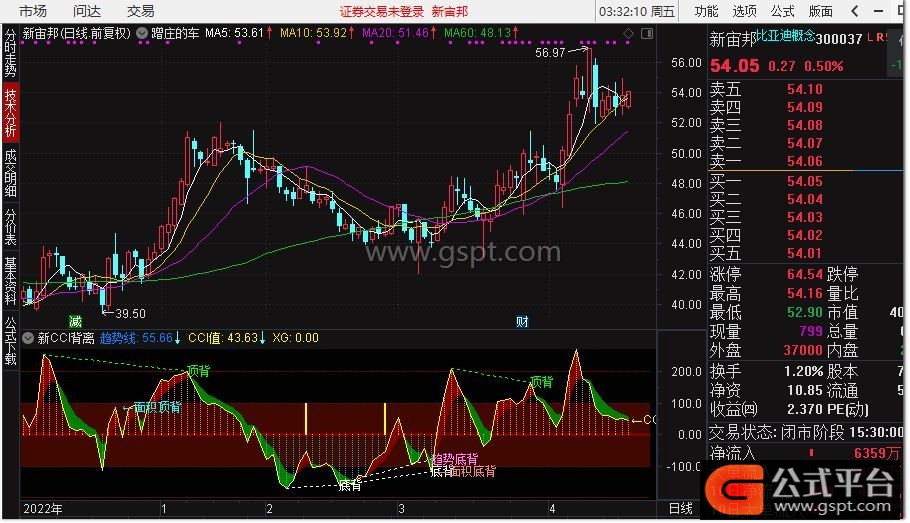The height and width of the screenshot is (523, 910).
Task: Click 买五 price 54.01
Action: coord(805,253)
